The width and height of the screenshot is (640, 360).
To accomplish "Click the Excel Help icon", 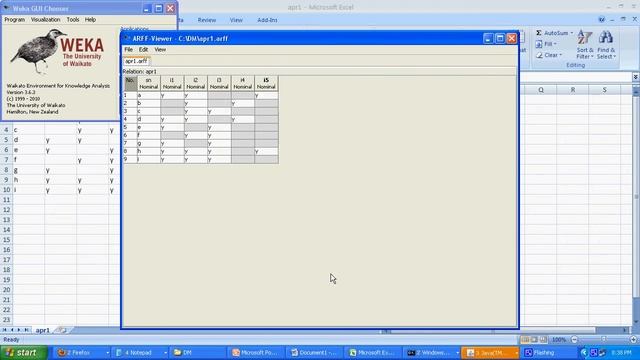I will tap(601, 19).
